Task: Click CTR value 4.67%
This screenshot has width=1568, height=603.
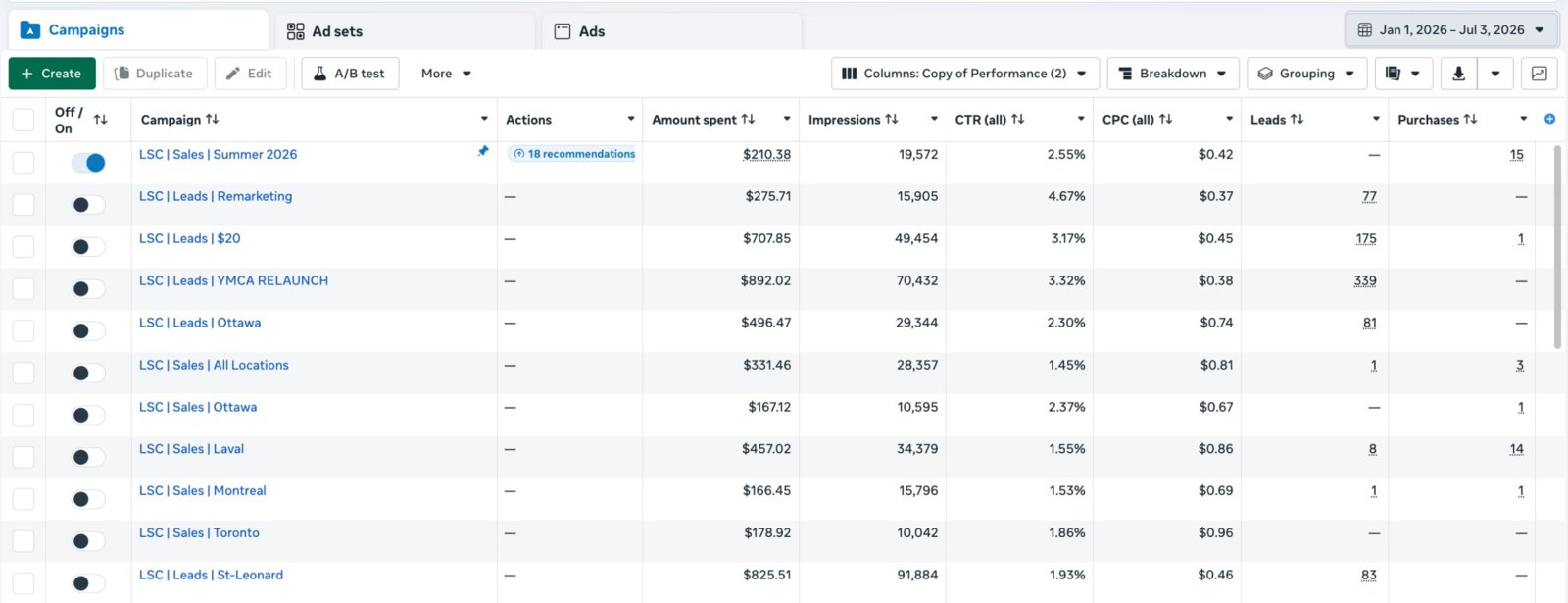Action: [1066, 196]
